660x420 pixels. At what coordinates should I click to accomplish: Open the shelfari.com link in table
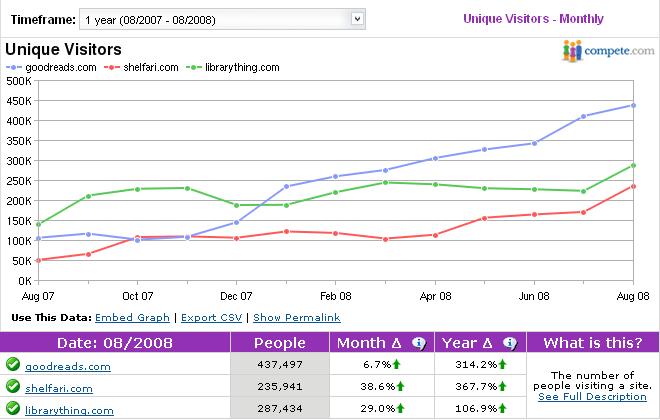[60, 389]
